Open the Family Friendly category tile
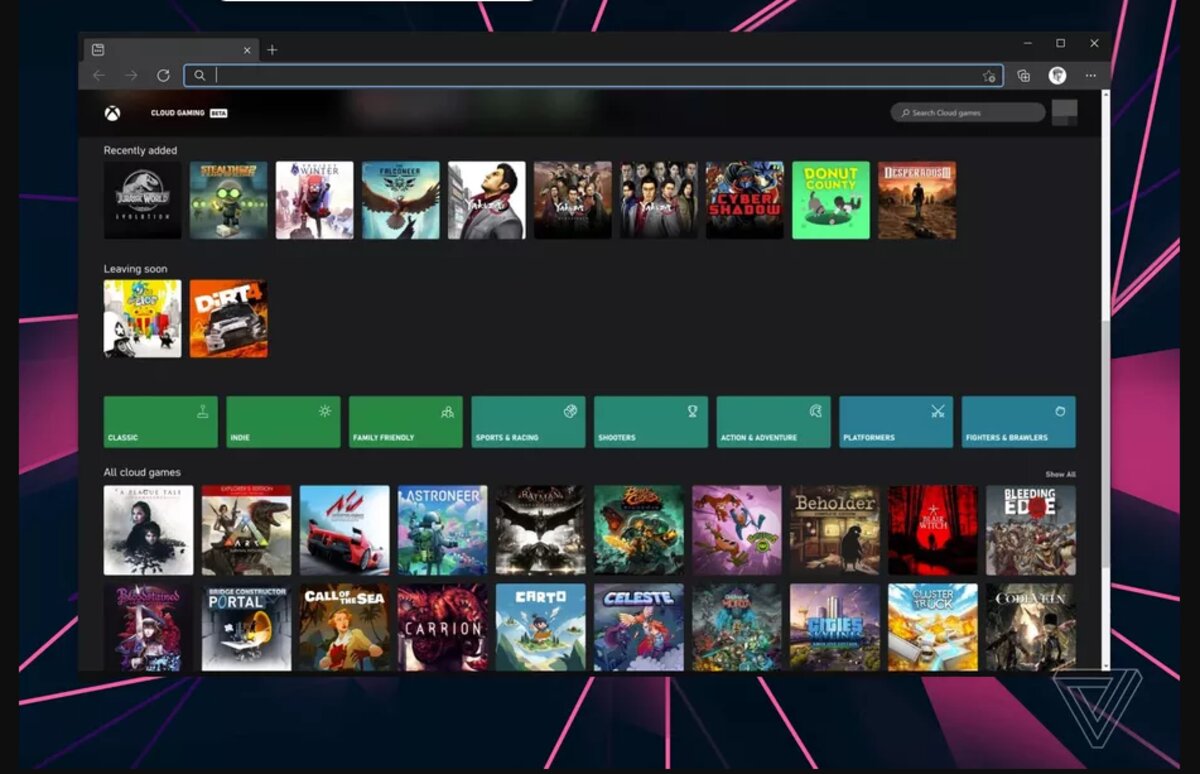 pyautogui.click(x=406, y=422)
